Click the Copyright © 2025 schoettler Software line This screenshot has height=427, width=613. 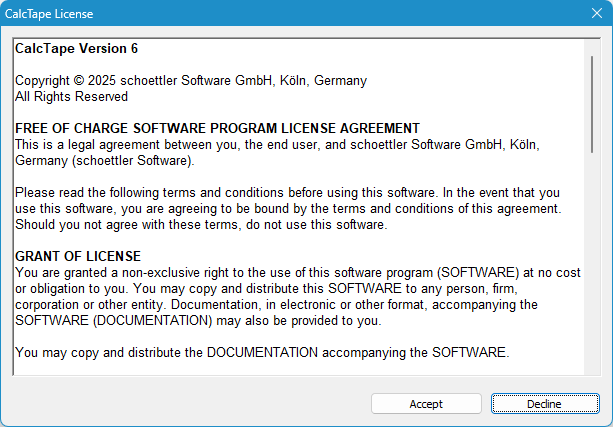pyautogui.click(x=191, y=81)
